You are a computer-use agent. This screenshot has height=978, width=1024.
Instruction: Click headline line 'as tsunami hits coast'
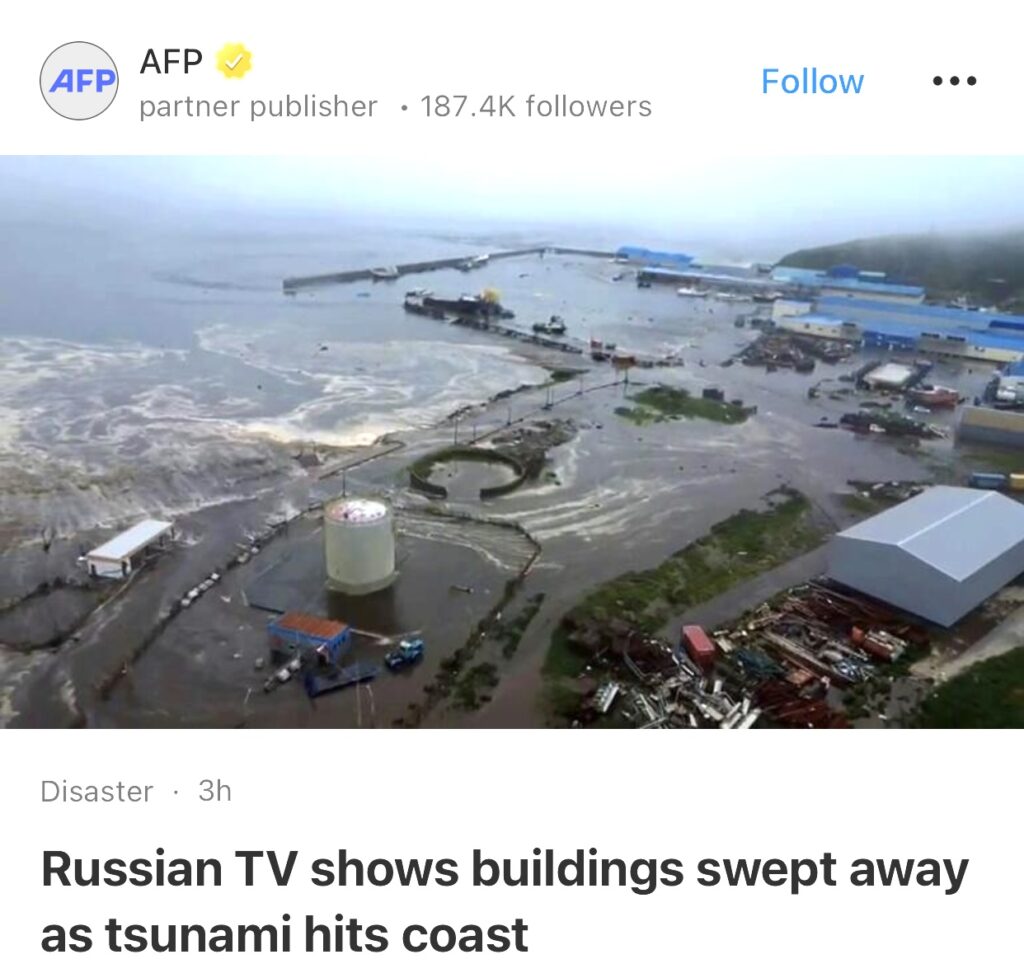[284, 934]
